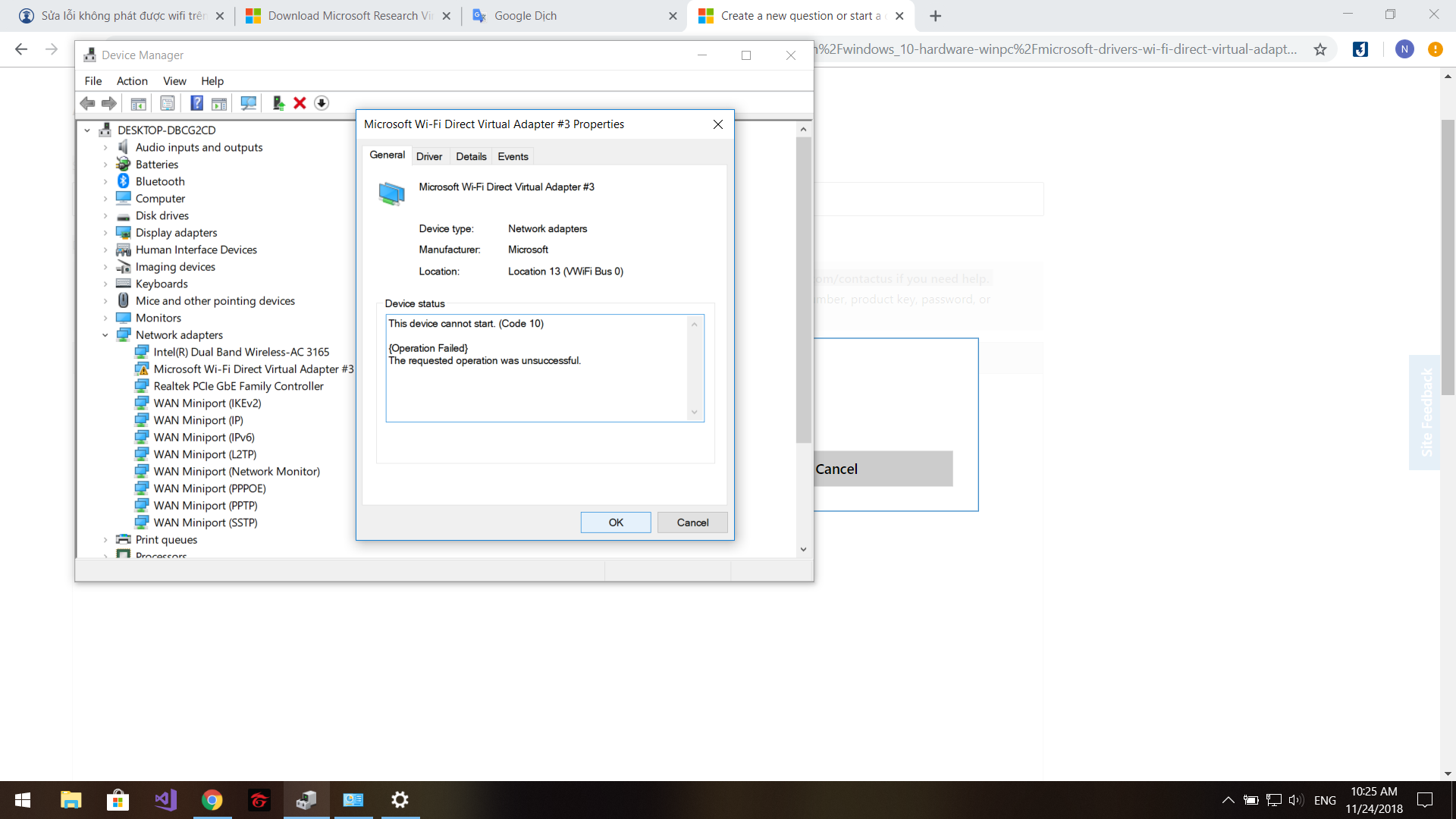
Task: Select Realtek PCIe GbE Family Controller
Action: pyautogui.click(x=238, y=386)
